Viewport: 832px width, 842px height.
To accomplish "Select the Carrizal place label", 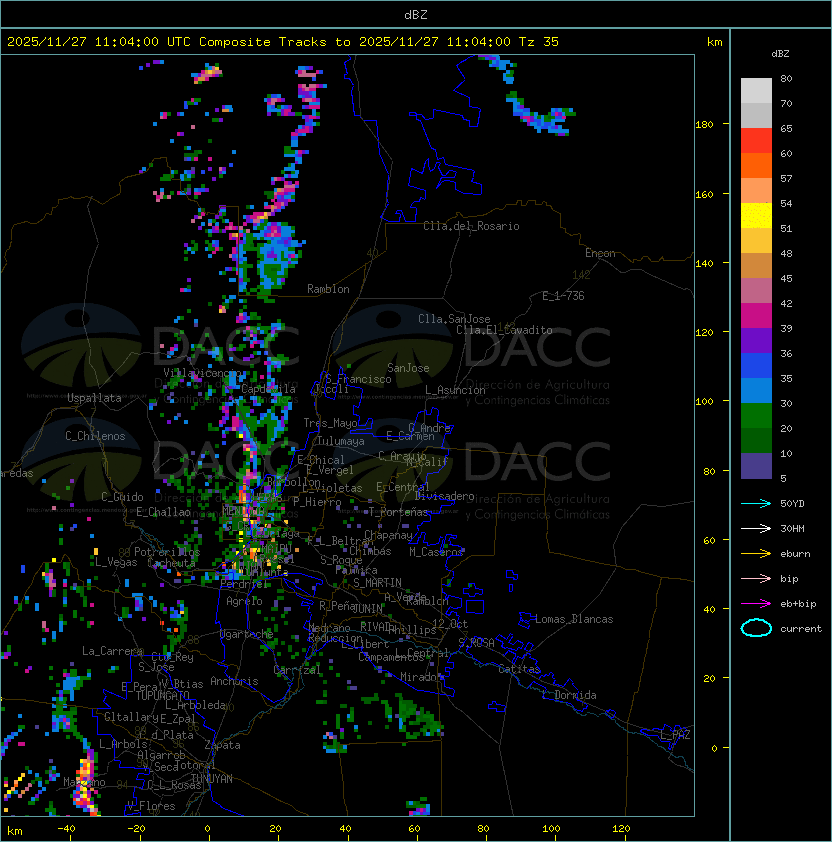I will (297, 670).
